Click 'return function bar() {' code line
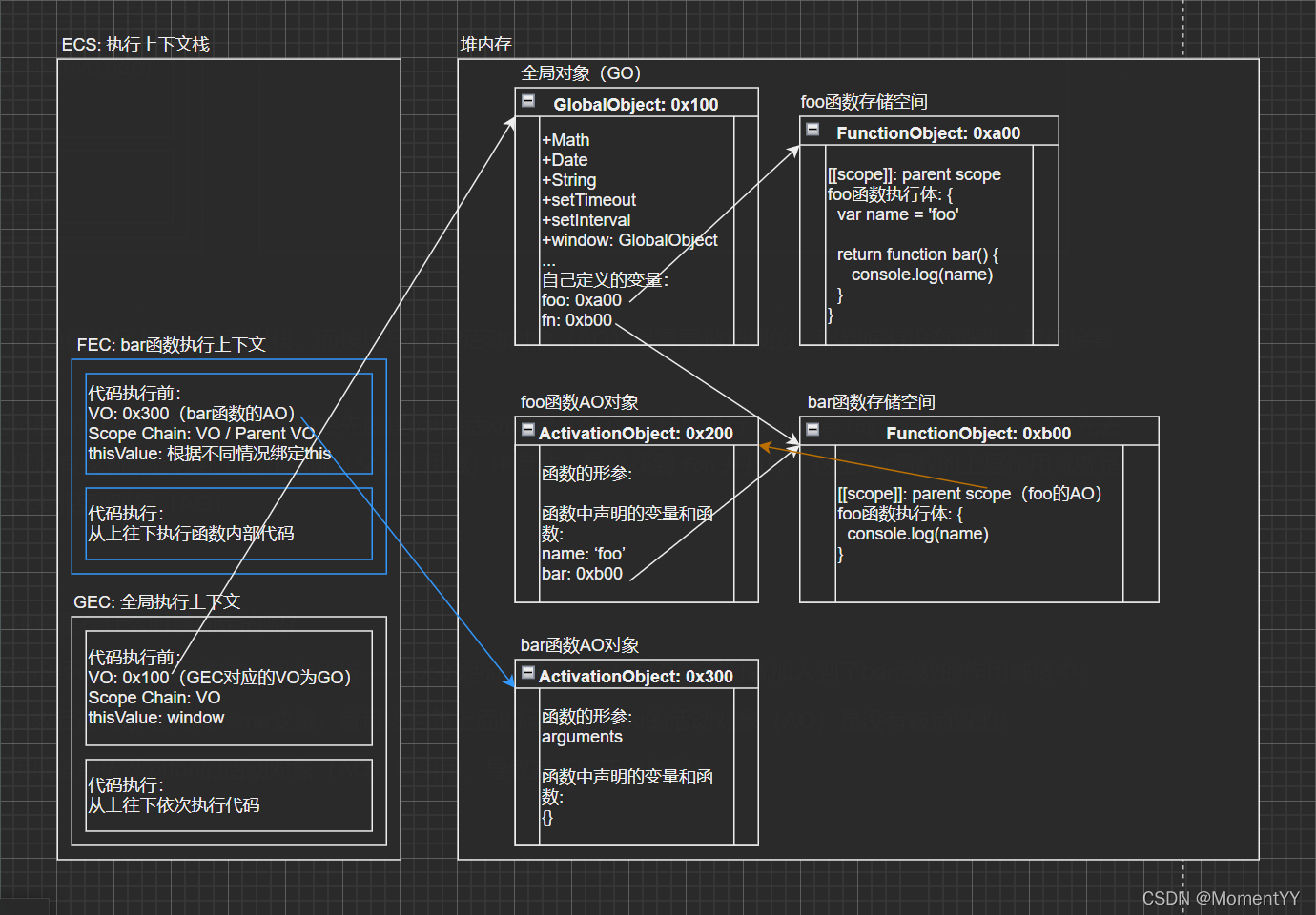 coord(917,254)
